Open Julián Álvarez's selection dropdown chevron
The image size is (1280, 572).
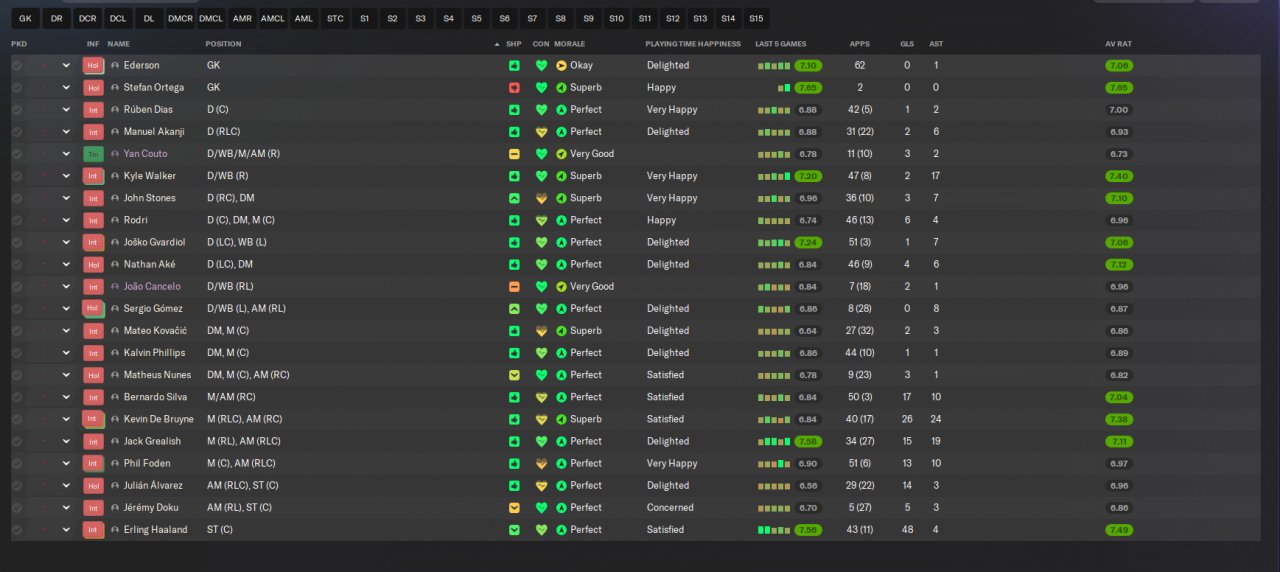[x=67, y=486]
